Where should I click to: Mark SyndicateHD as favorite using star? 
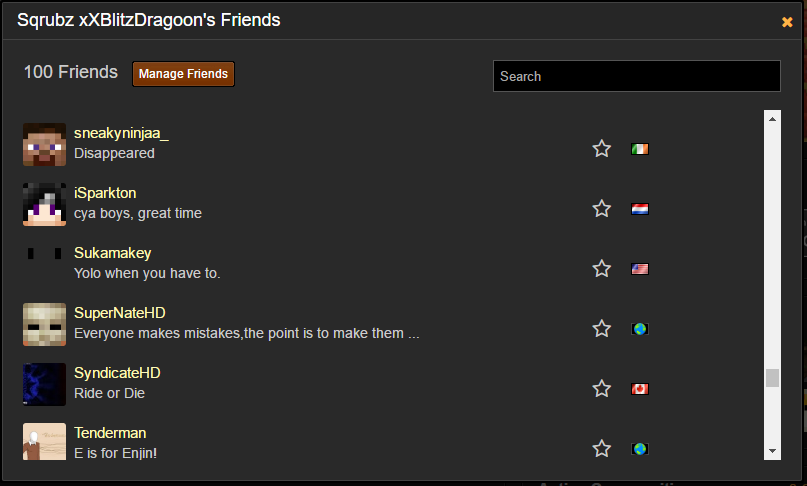[x=601, y=389]
